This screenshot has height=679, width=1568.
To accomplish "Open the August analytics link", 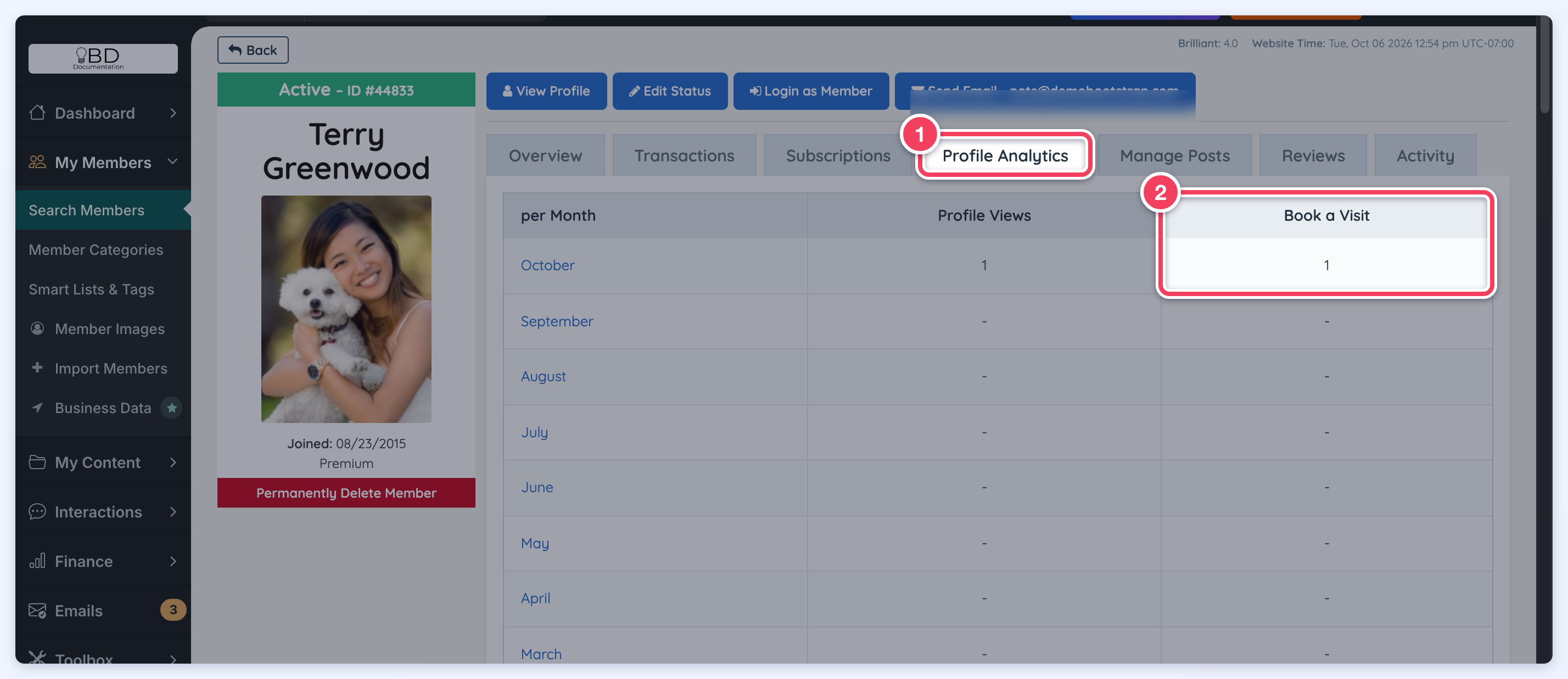I will pyautogui.click(x=543, y=376).
